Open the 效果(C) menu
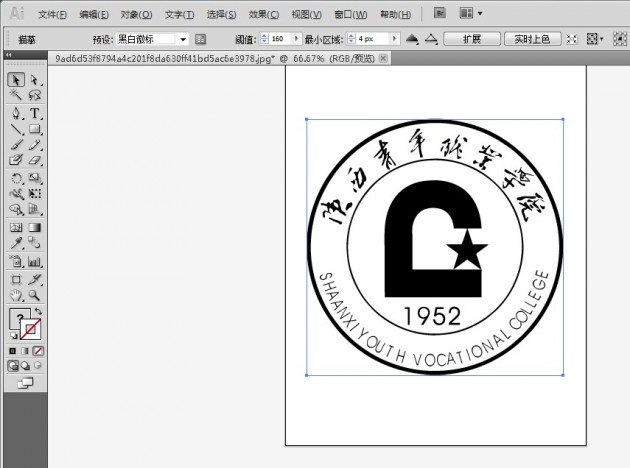This screenshot has width=630, height=468. click(264, 15)
